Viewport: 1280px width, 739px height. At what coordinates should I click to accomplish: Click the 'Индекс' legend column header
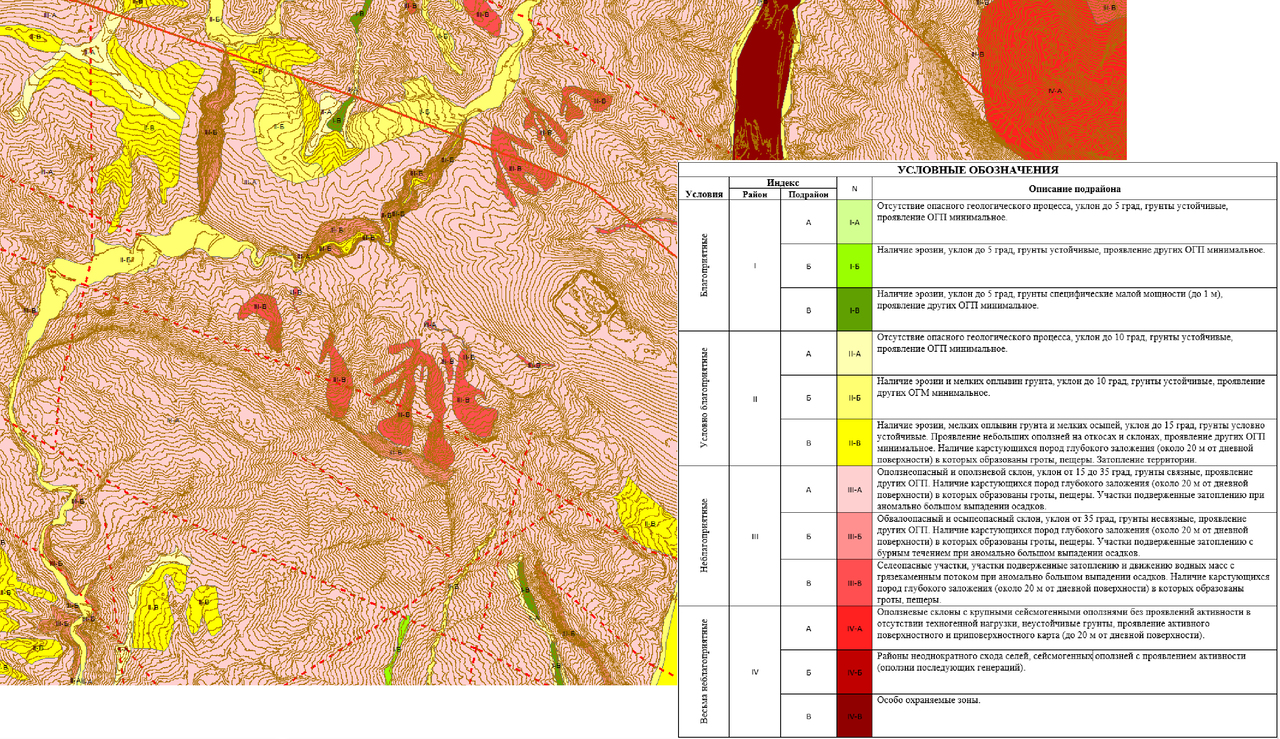[x=782, y=183]
